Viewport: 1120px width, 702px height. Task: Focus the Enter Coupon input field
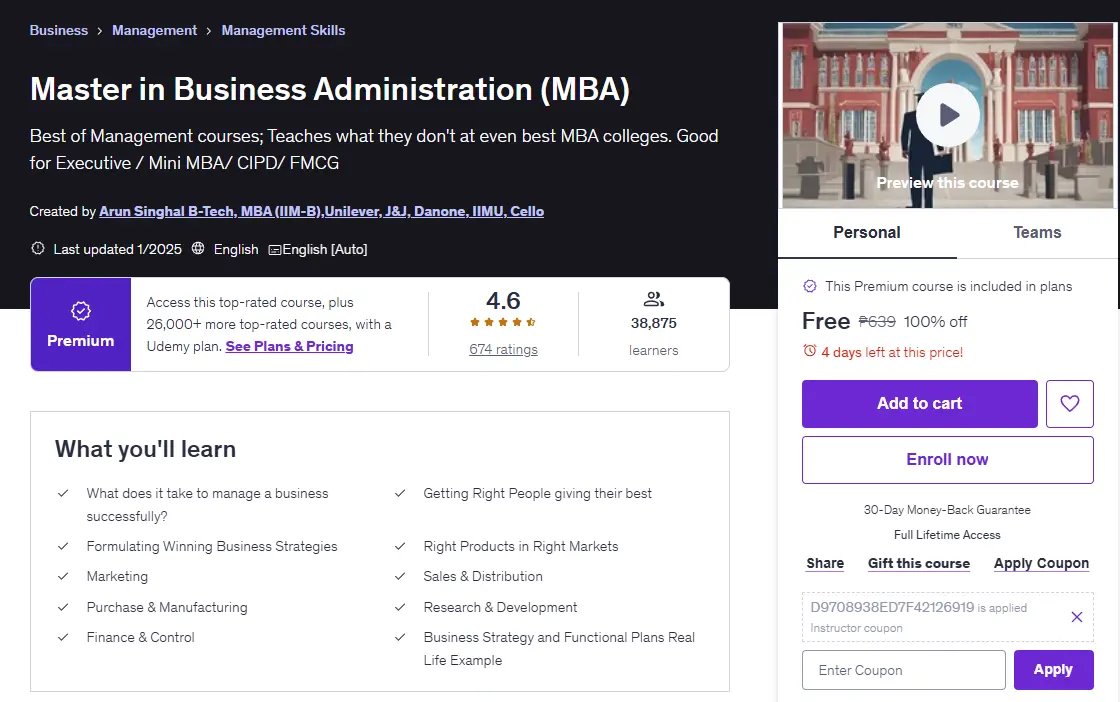pyautogui.click(x=904, y=670)
